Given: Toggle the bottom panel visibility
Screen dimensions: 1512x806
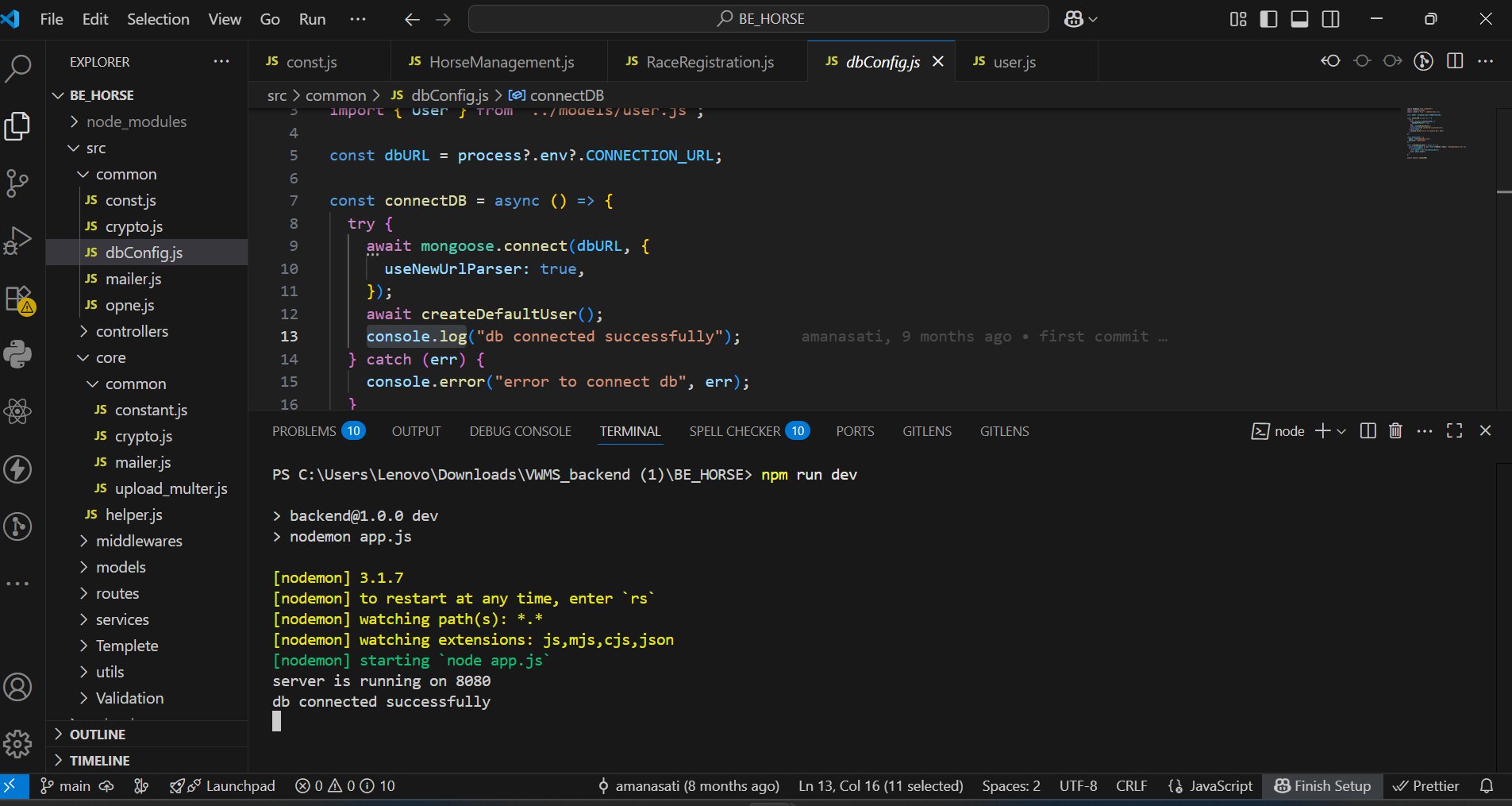Looking at the screenshot, I should click(x=1299, y=19).
